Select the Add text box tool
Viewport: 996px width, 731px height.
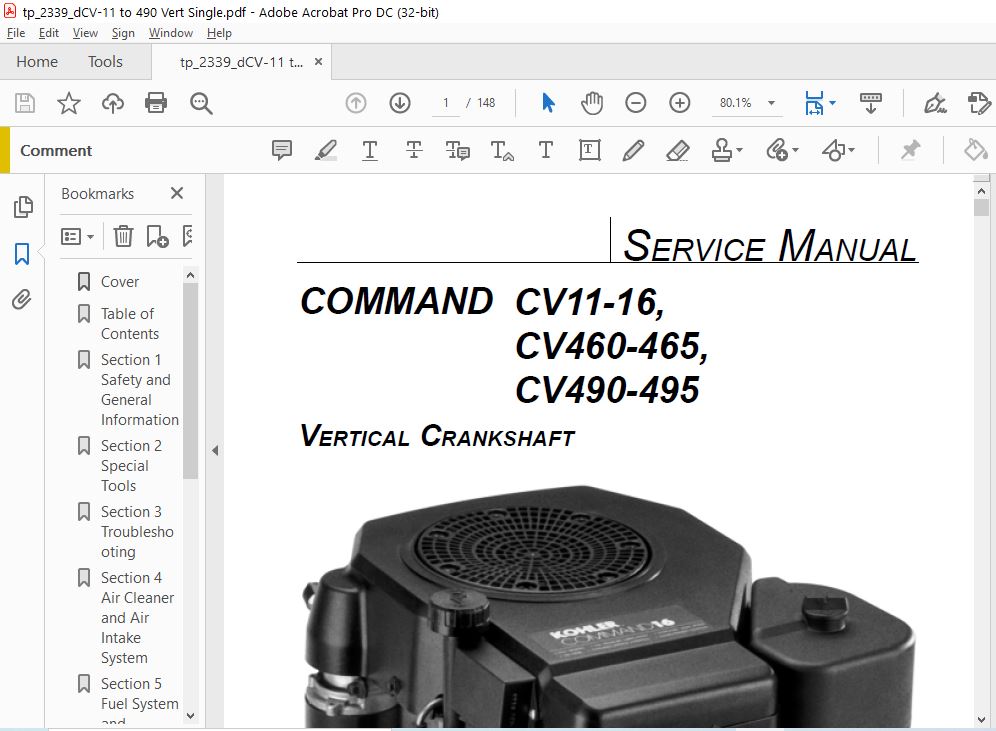pyautogui.click(x=589, y=151)
